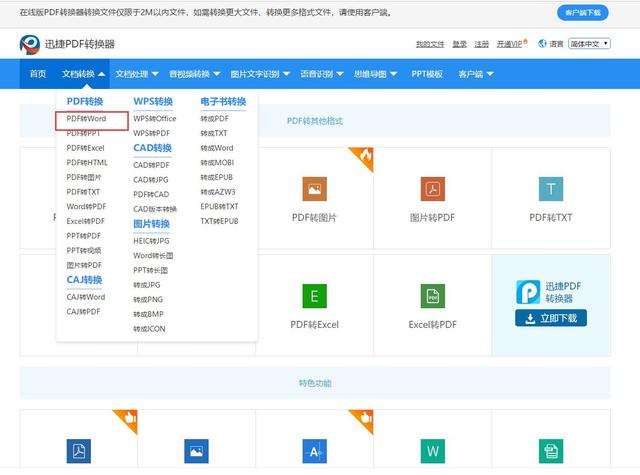
Task: Open the PPT模板 navigation item
Action: [427, 74]
